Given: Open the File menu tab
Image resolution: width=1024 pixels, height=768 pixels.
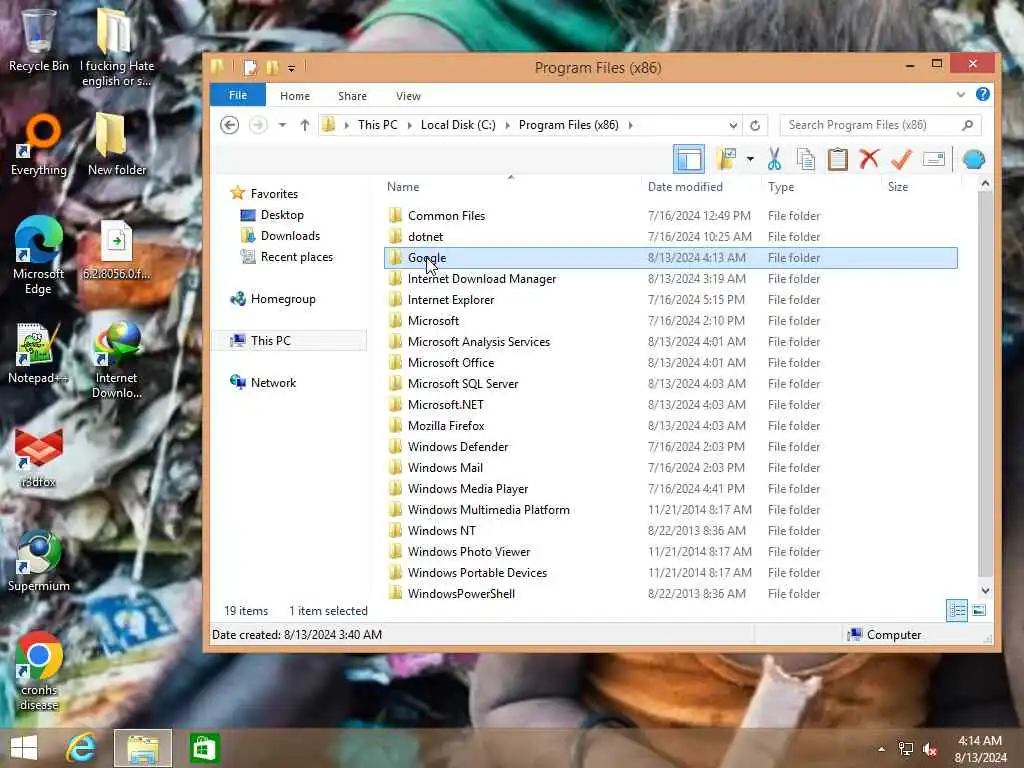Looking at the screenshot, I should point(238,95).
